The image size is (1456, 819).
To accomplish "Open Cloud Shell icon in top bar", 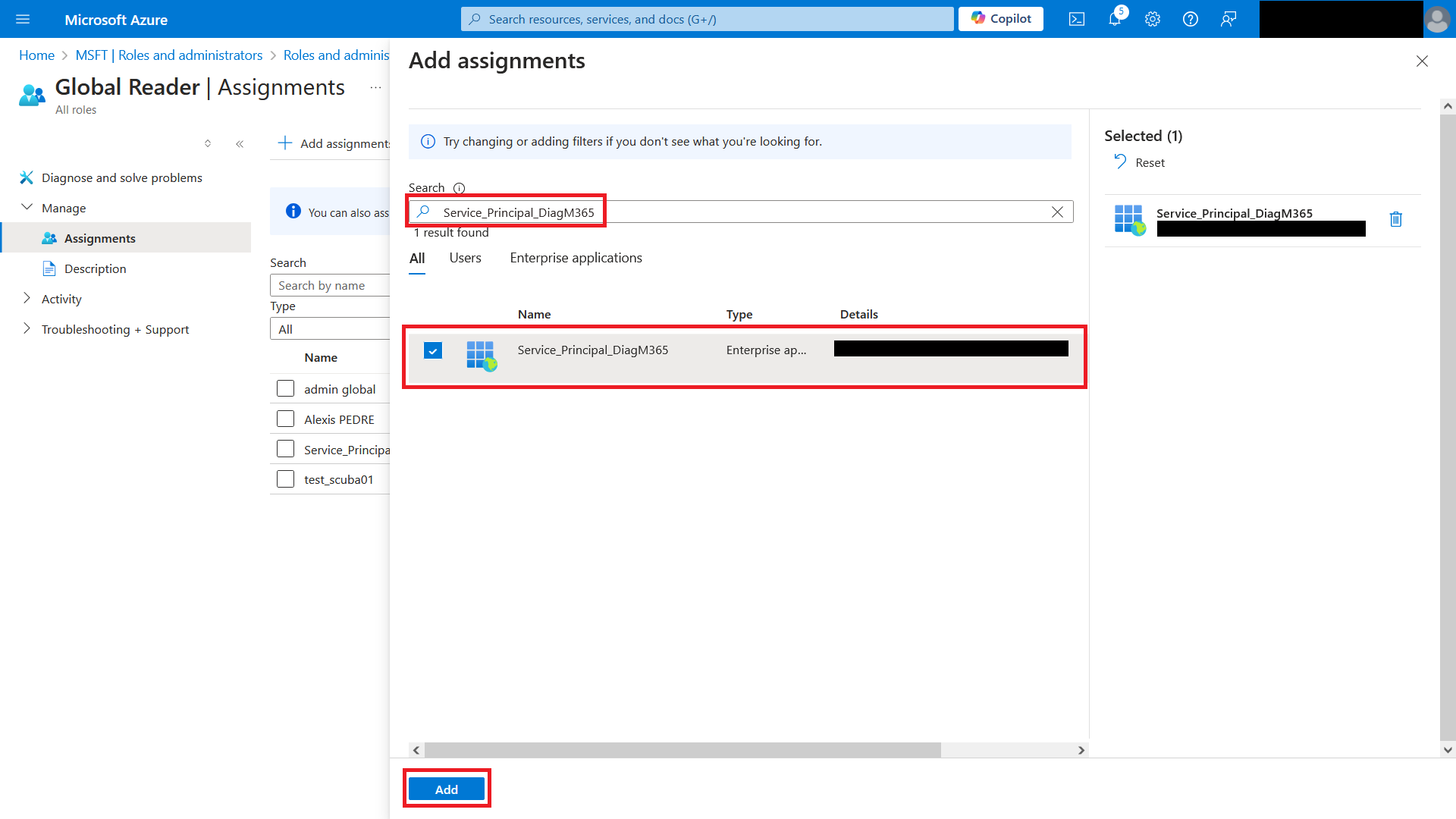I will [1077, 19].
